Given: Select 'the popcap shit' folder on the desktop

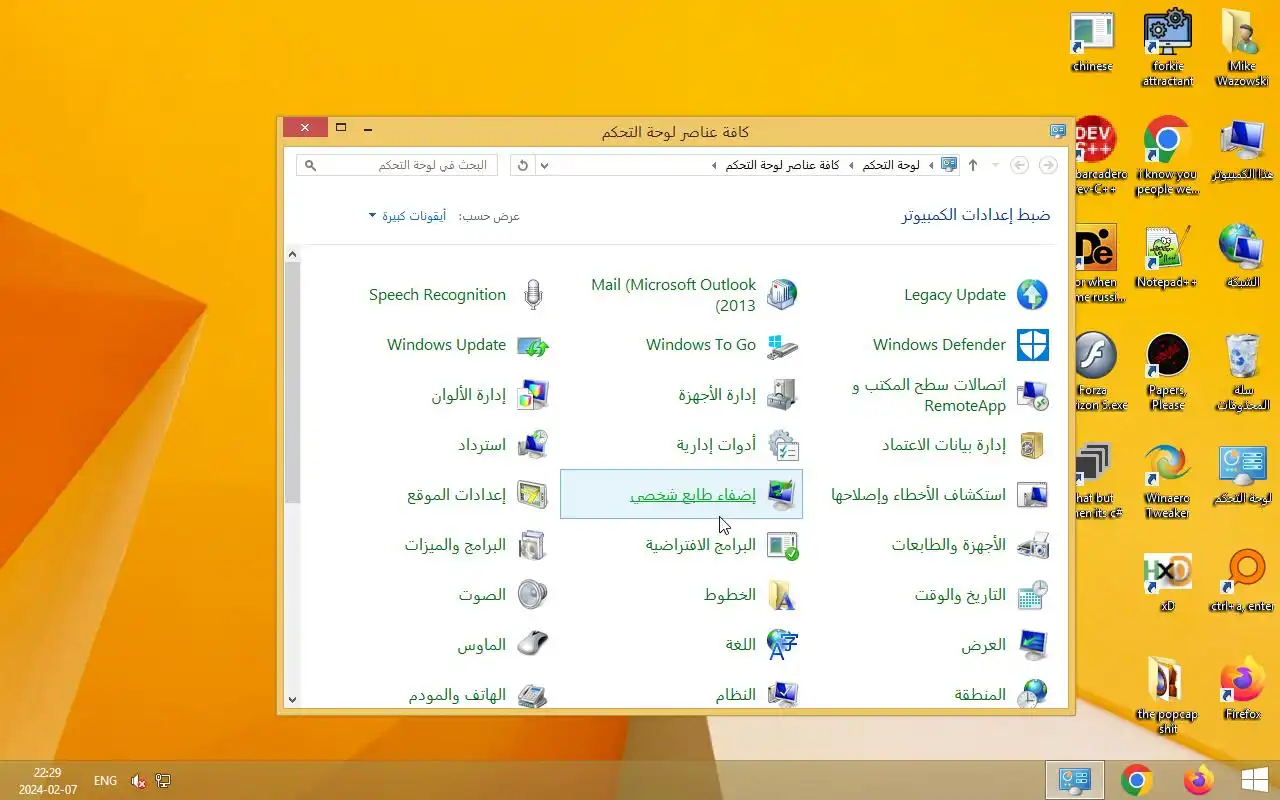Looking at the screenshot, I should click(x=1167, y=696).
